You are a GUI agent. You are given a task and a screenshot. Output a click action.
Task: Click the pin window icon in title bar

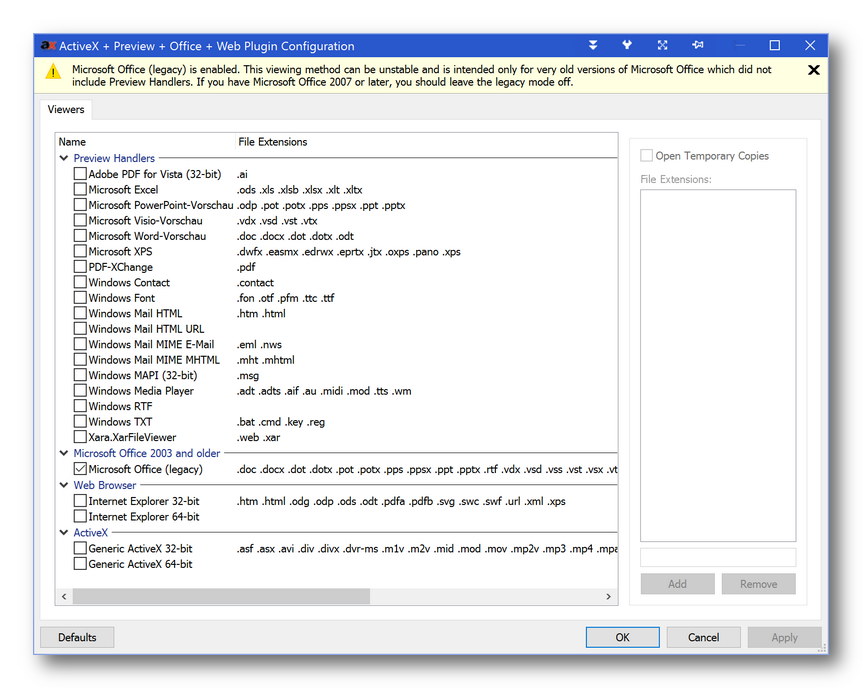click(697, 45)
